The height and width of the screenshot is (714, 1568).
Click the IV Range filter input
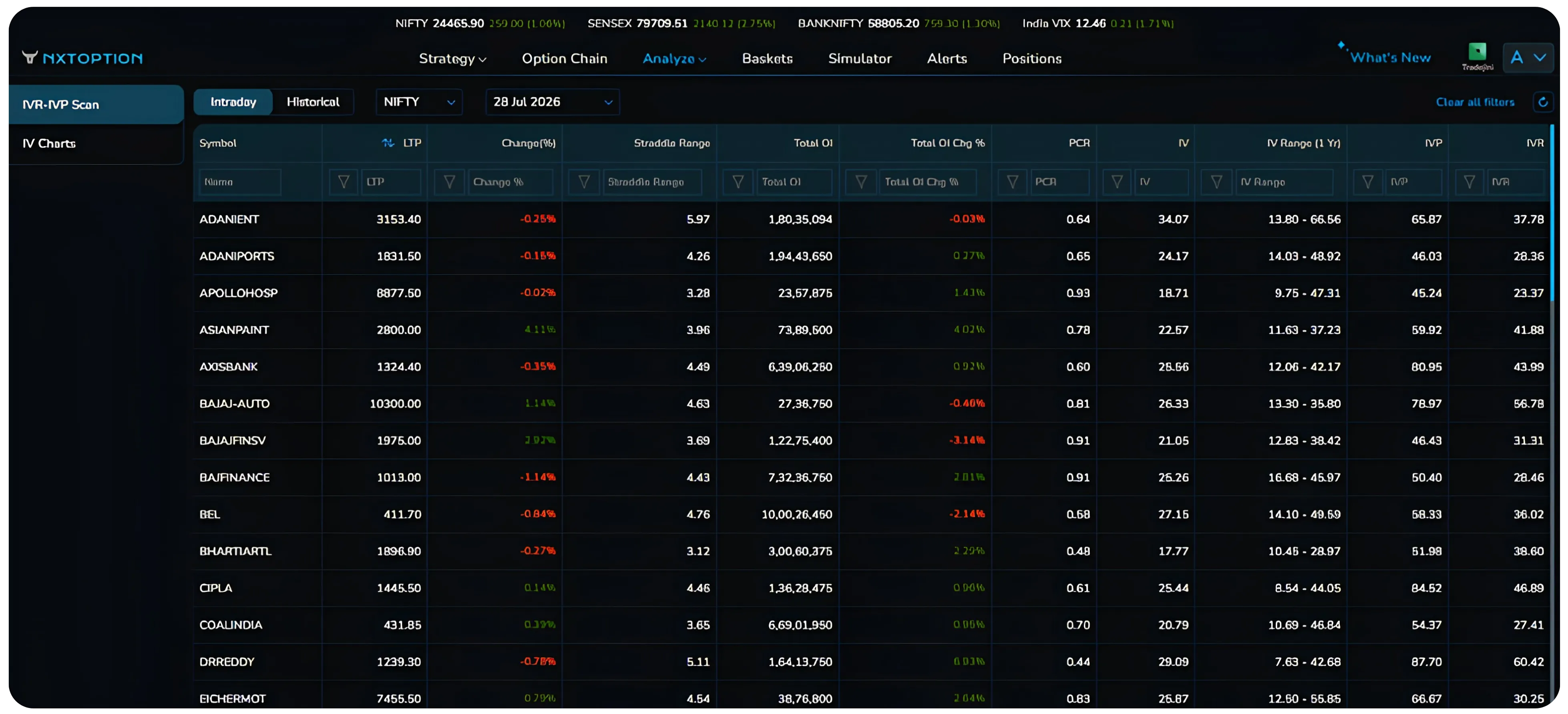(x=1285, y=182)
